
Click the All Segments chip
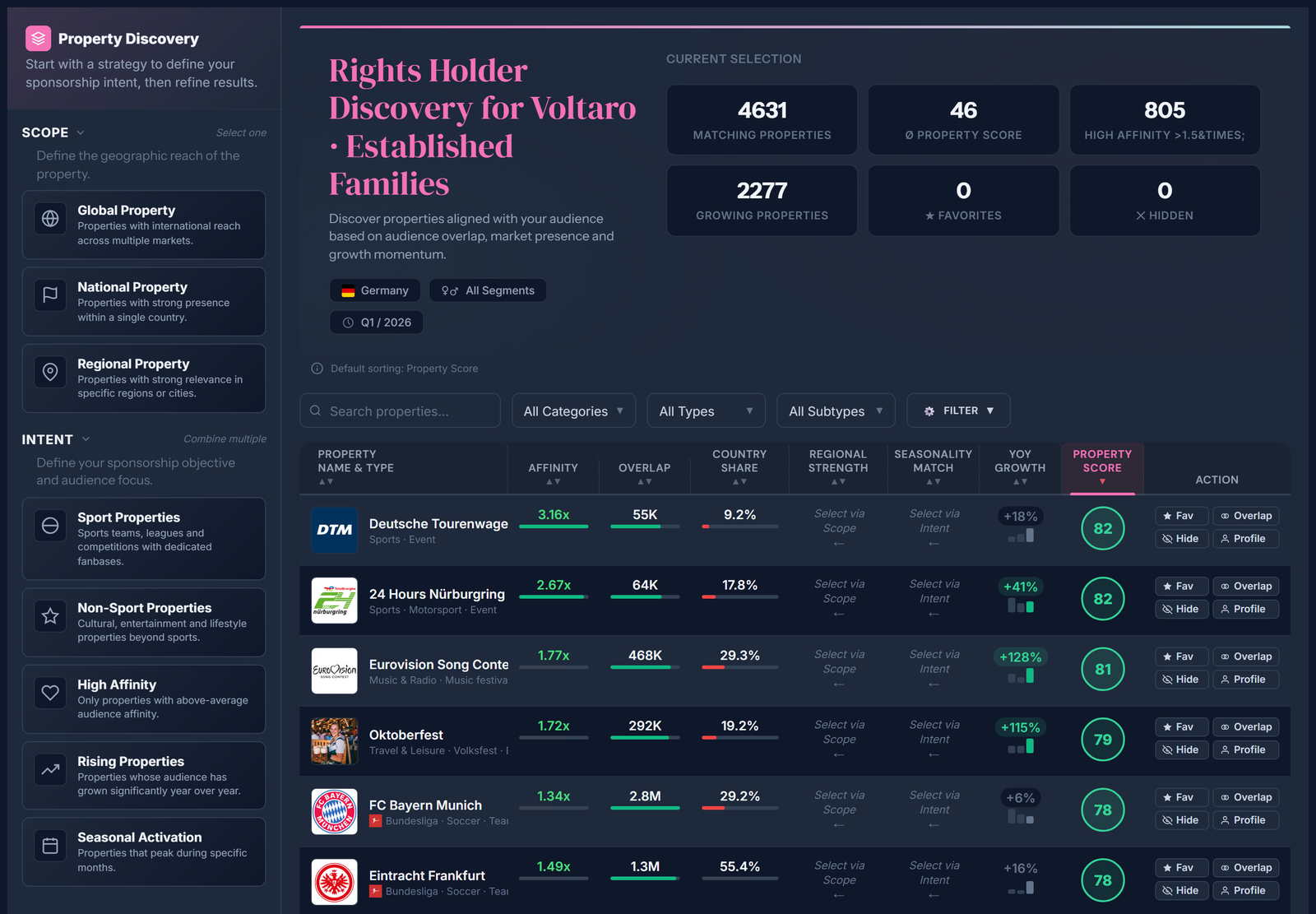coord(488,290)
